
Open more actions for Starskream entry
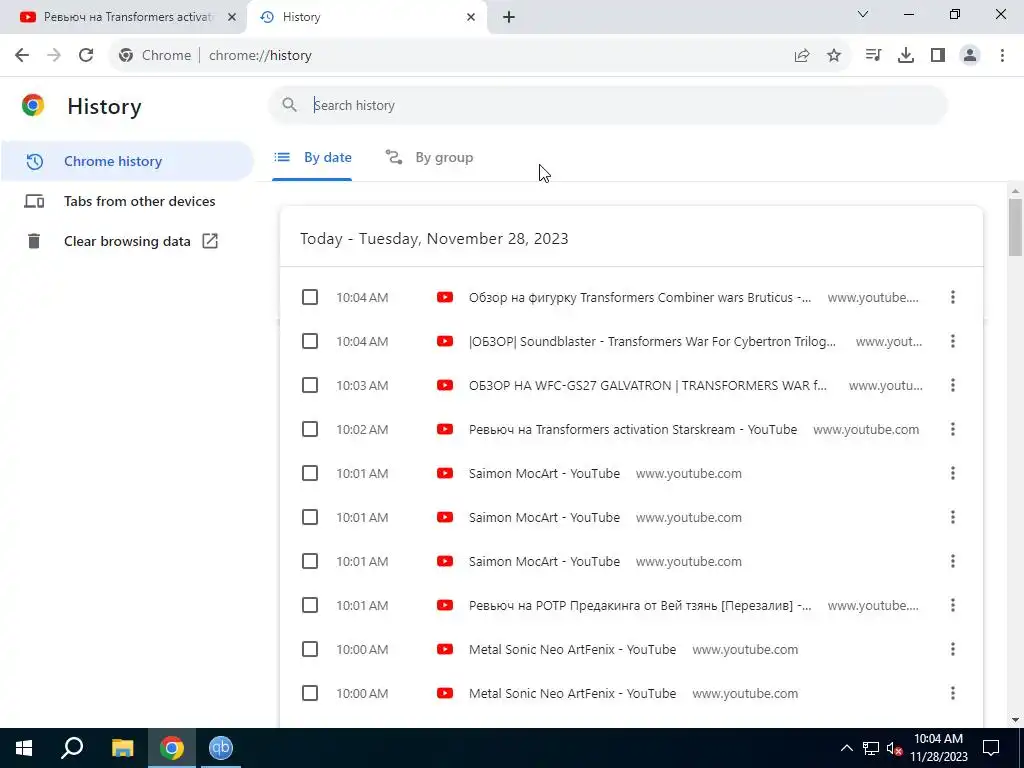[x=953, y=429]
